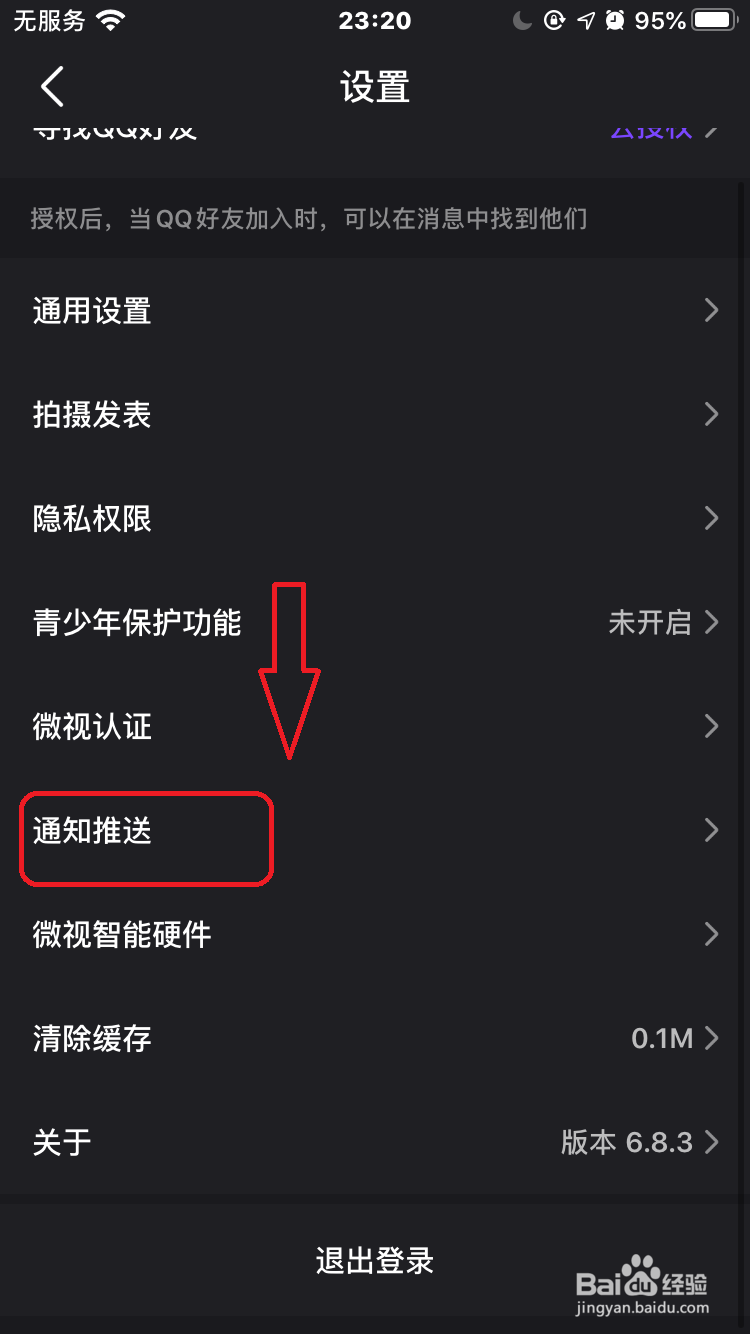Tap the alarm clock status icon
The width and height of the screenshot is (750, 1334).
[x=616, y=20]
